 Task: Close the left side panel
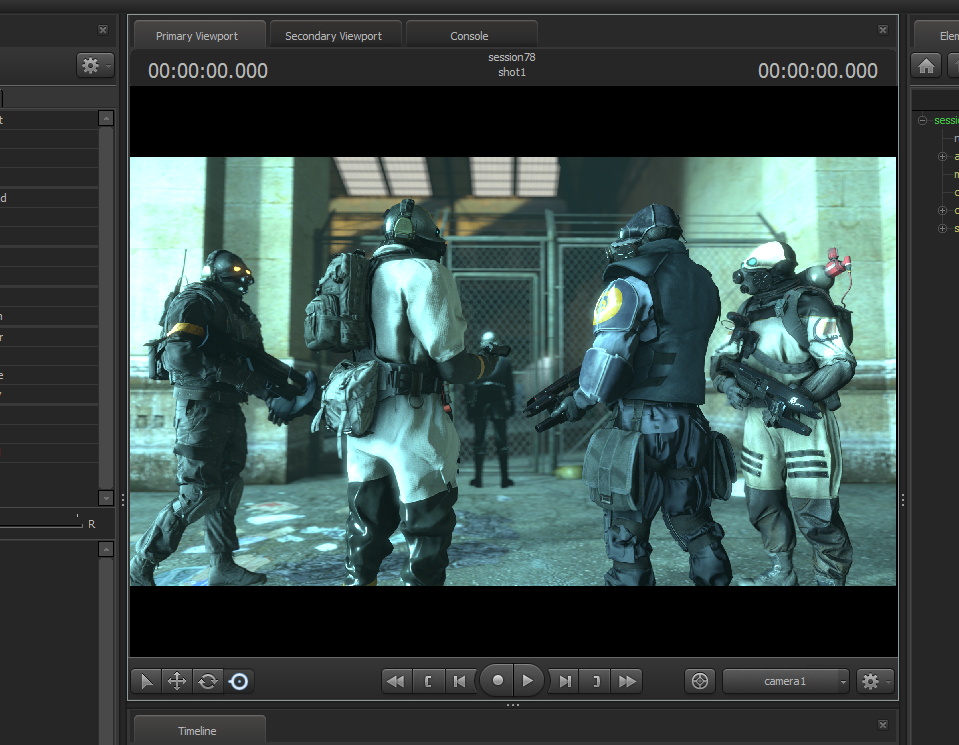(x=103, y=29)
